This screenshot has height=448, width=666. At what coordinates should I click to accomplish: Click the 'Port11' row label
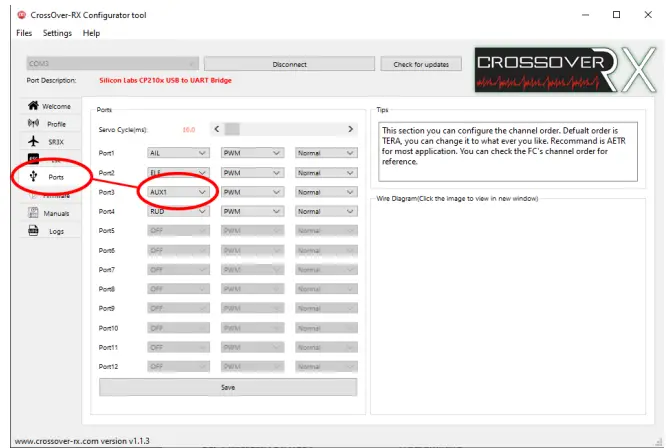tap(108, 347)
